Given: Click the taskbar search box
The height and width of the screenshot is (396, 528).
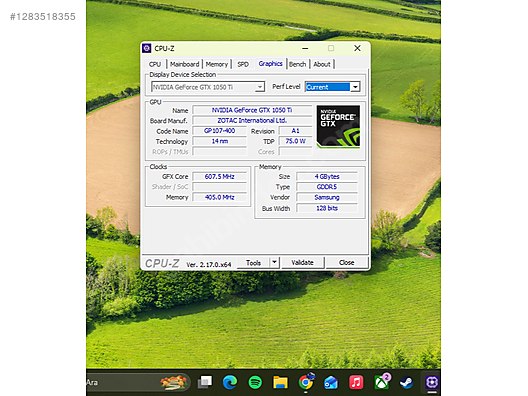Looking at the screenshot, I should [x=138, y=382].
